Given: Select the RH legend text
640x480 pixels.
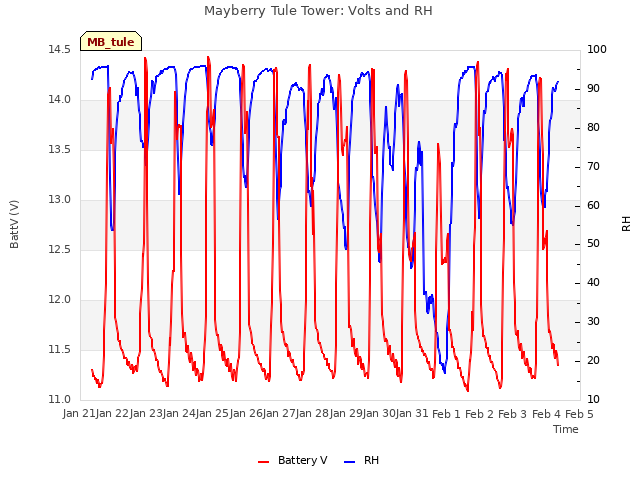Looking at the screenshot, I should [371, 460].
